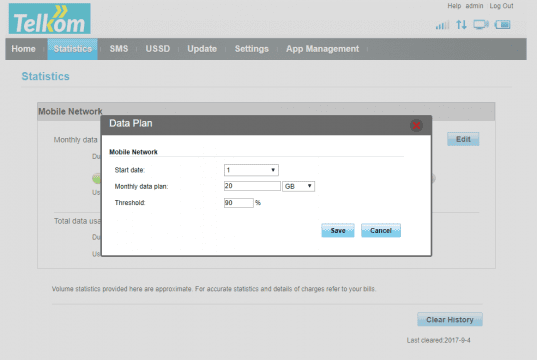Click the Start date label
537x360 pixels.
(130, 170)
